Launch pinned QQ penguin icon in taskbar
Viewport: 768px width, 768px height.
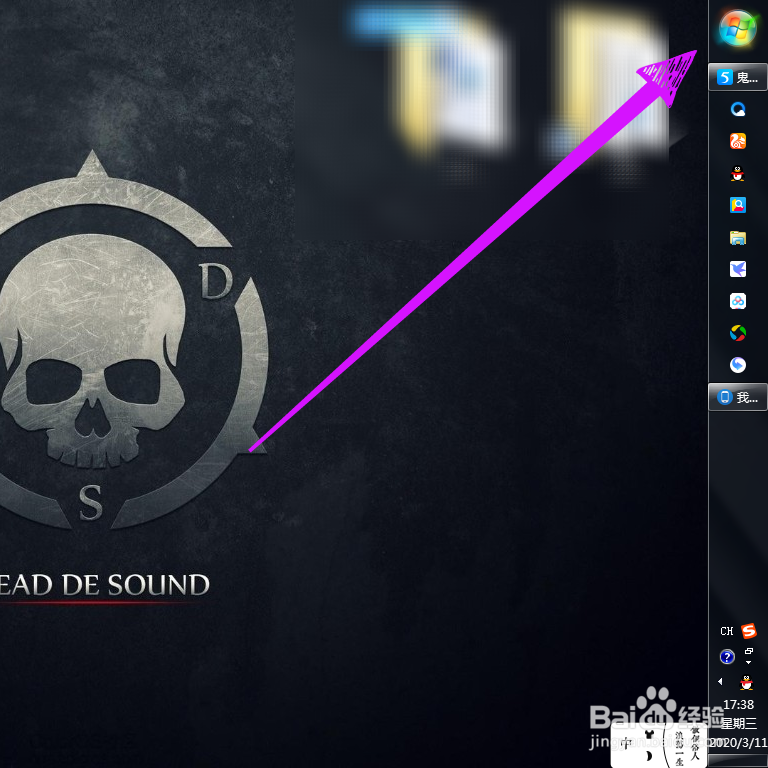(x=738, y=173)
